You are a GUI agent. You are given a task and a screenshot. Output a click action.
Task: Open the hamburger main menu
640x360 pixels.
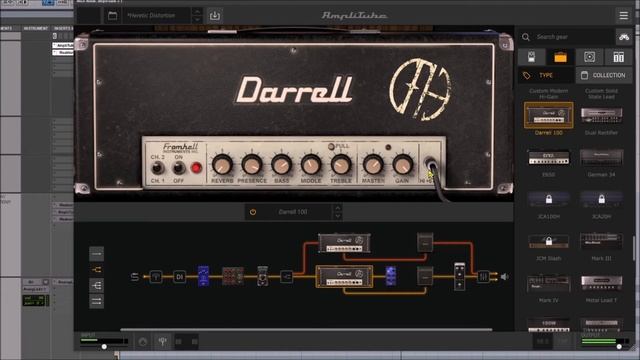pos(623,16)
